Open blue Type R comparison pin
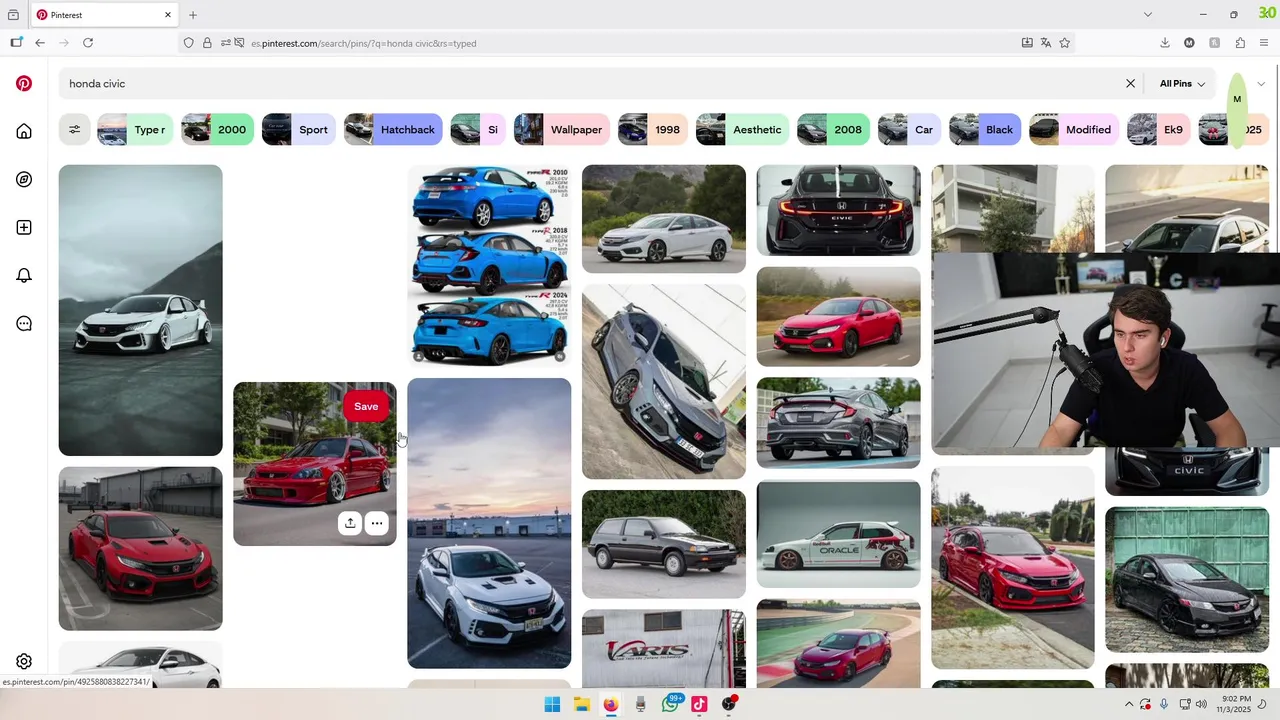Screen dimensions: 1280x720 pyautogui.click(x=489, y=265)
